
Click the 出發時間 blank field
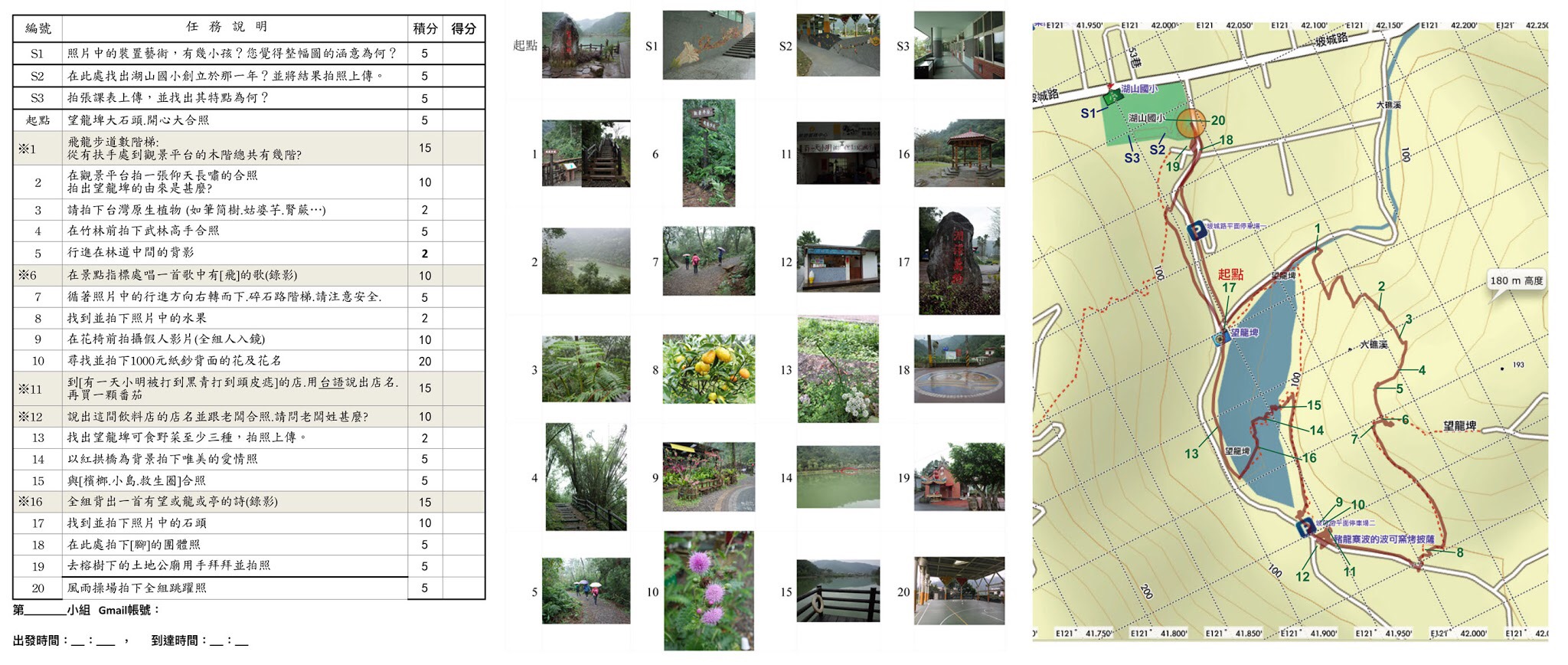93,641
